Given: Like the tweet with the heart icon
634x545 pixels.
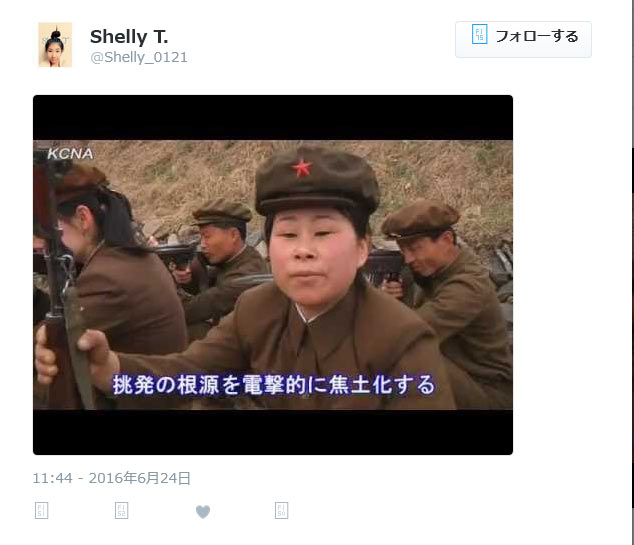Looking at the screenshot, I should 203,511.
